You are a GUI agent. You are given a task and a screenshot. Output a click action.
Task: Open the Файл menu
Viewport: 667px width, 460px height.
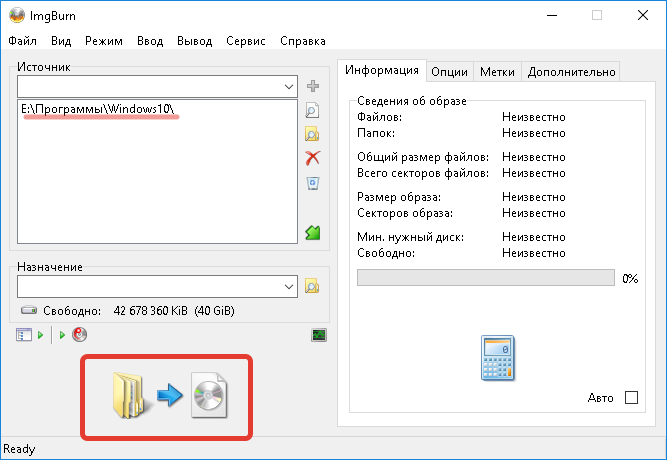point(22,41)
